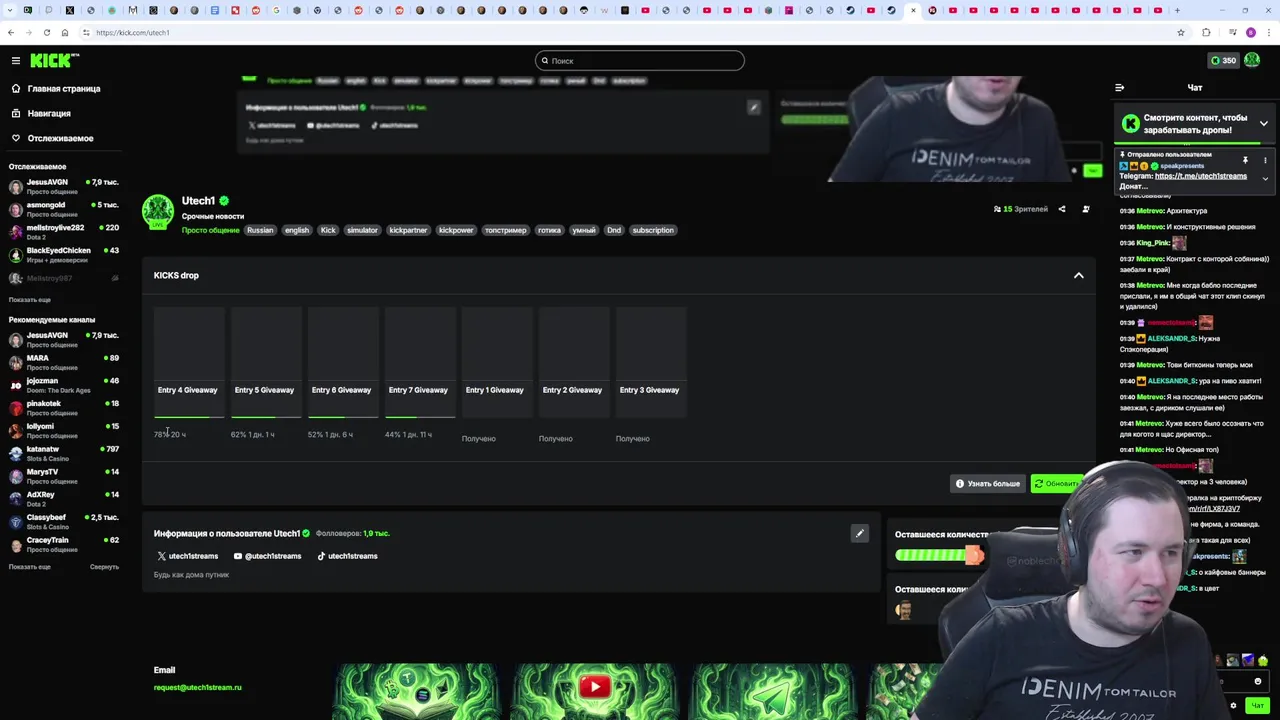Open the X link utech1stream
The image size is (1280, 720).
[187, 556]
